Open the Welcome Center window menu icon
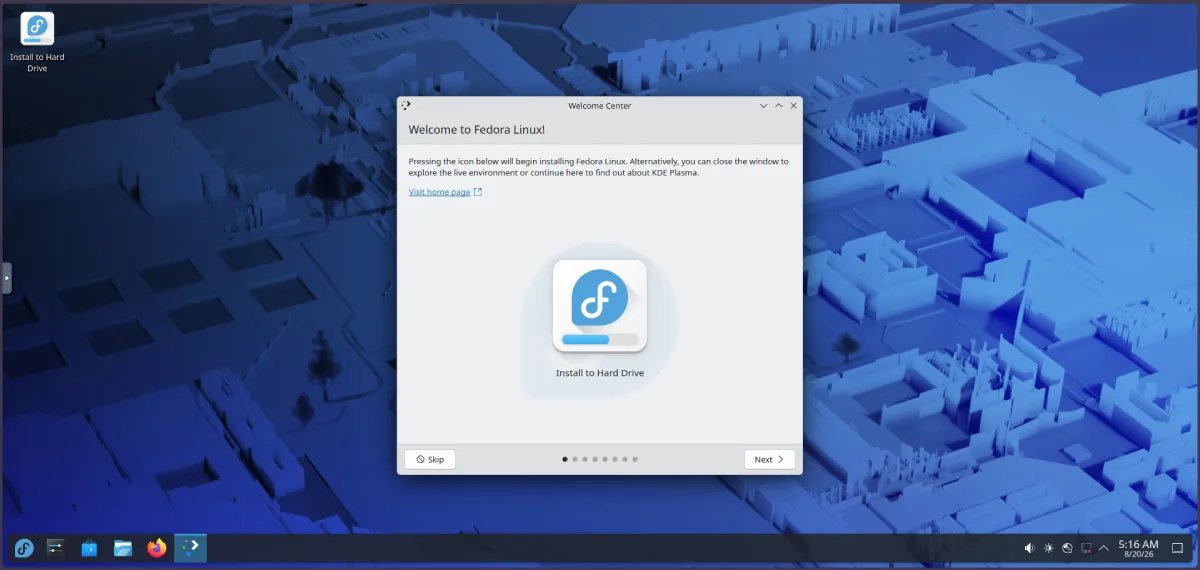This screenshot has width=1200, height=570. pos(406,105)
